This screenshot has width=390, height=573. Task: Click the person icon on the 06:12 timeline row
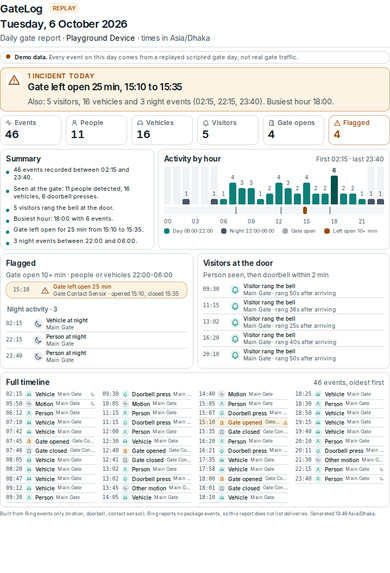tap(29, 413)
